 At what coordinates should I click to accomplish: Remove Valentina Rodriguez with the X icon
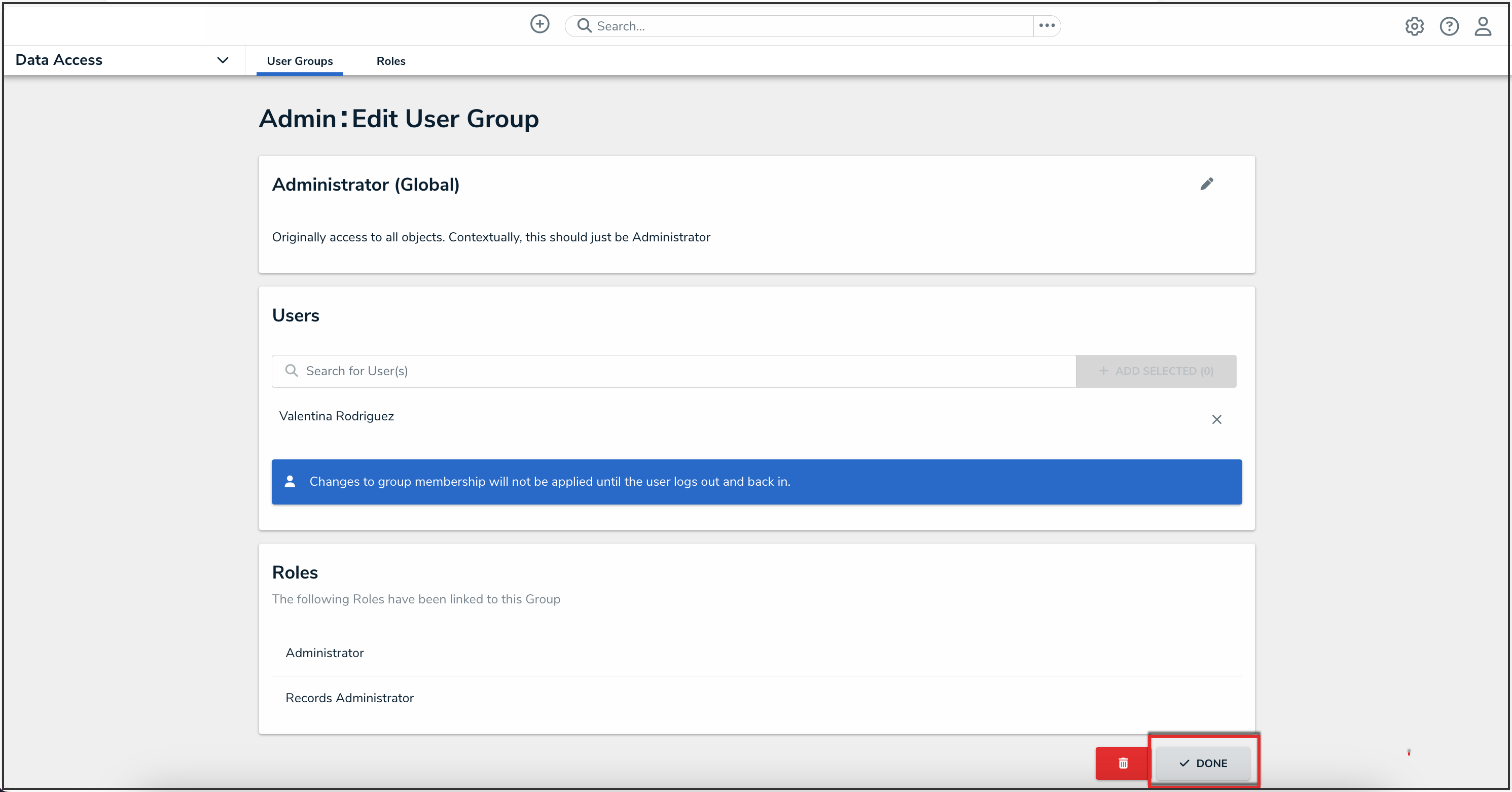(1216, 419)
